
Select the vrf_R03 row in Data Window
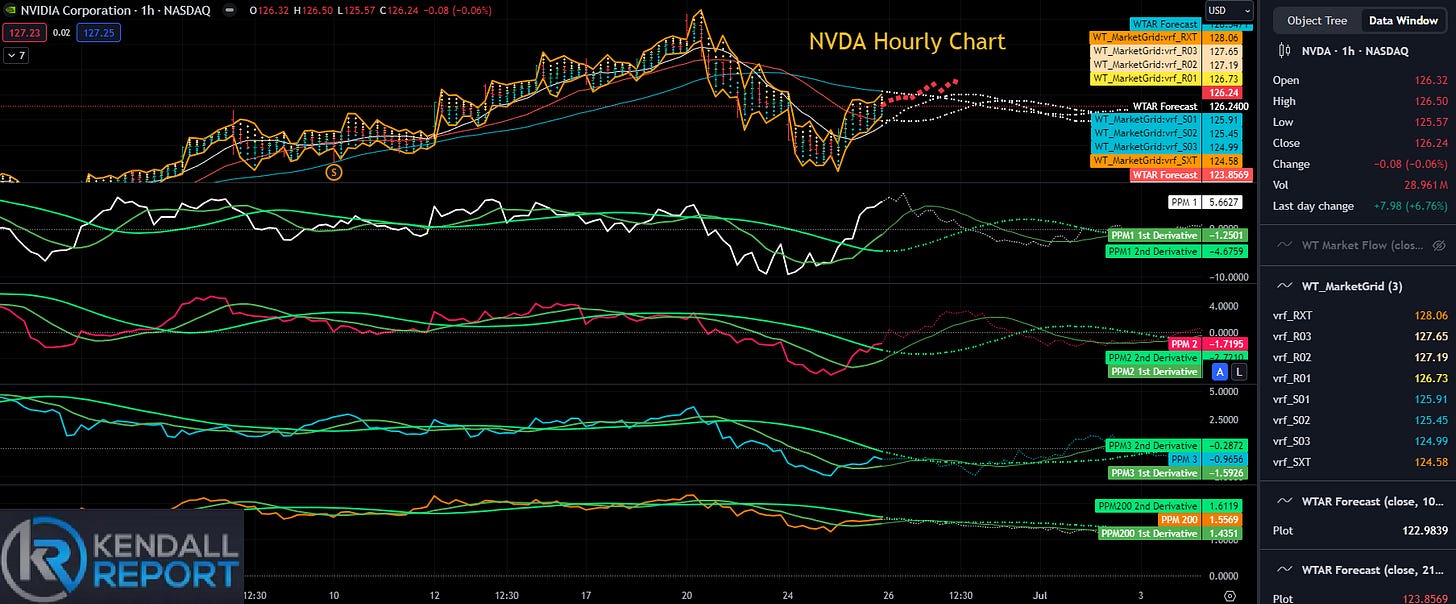point(1362,336)
